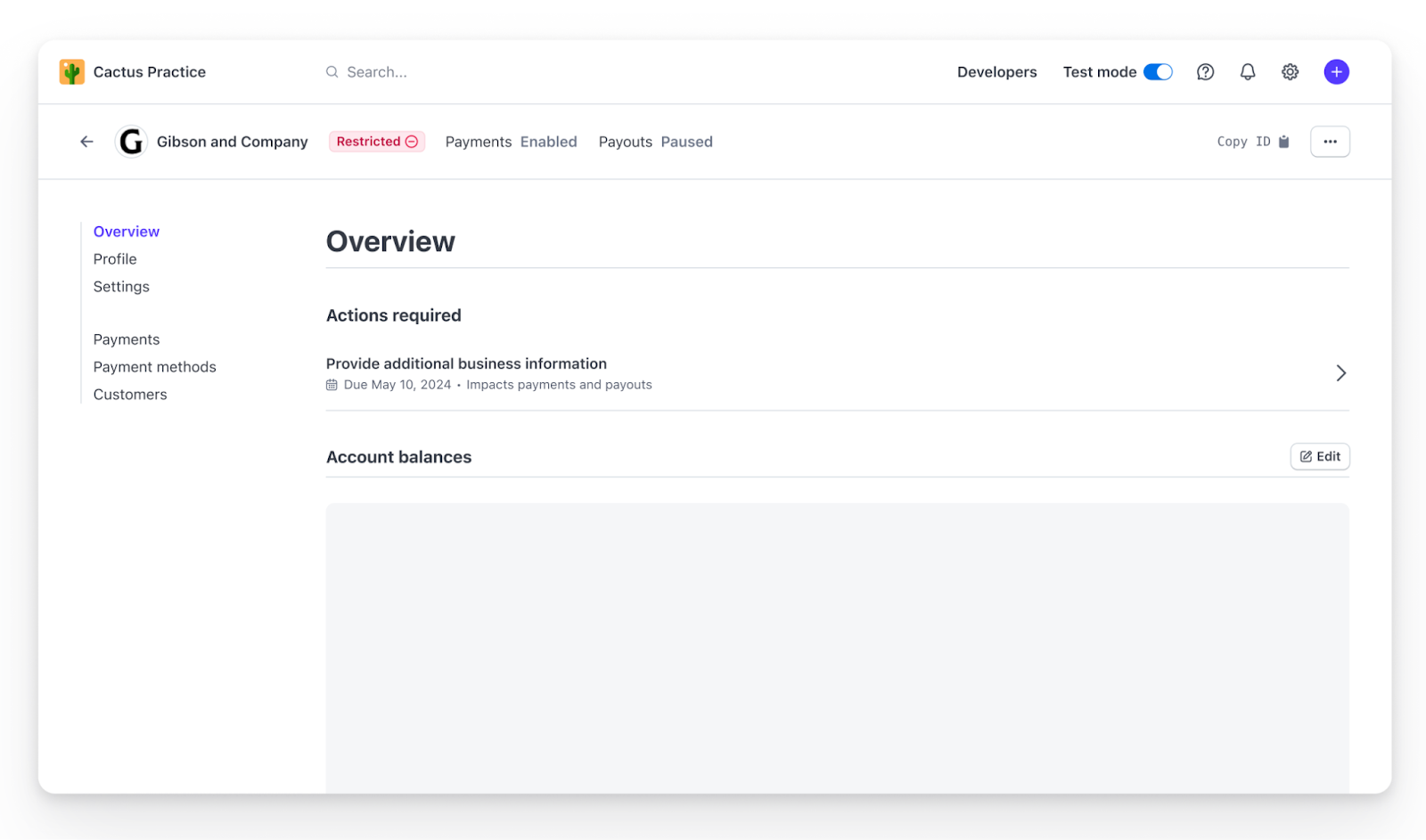Go back using the left arrow

pyautogui.click(x=86, y=142)
